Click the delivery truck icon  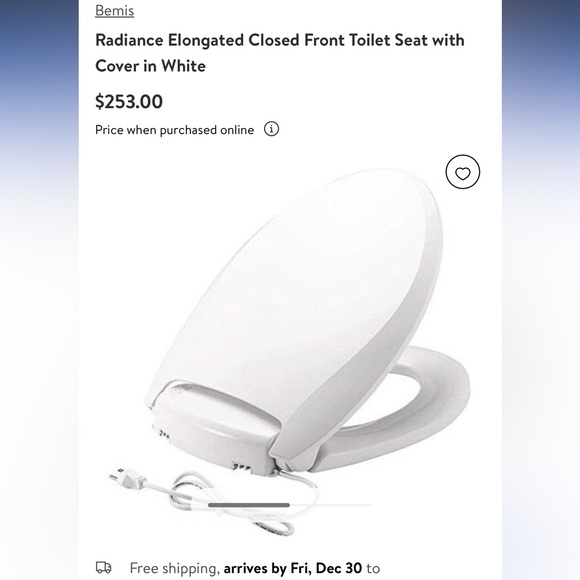104,567
